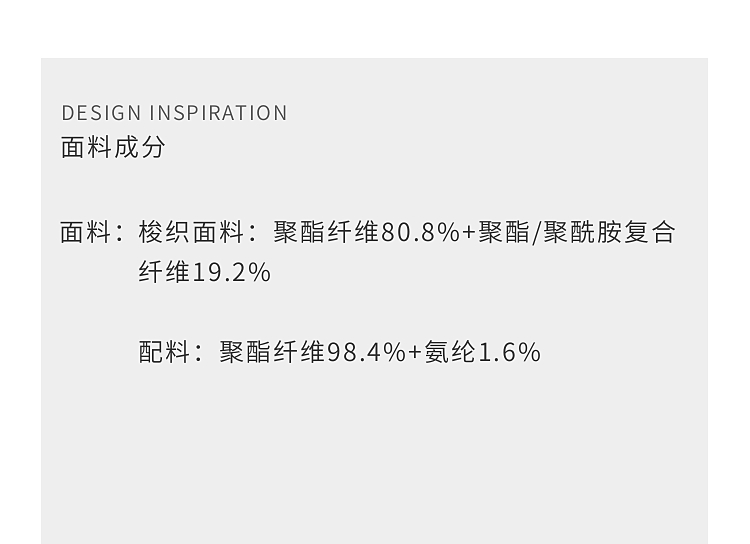The width and height of the screenshot is (750, 544).
Task: Click the 聚酰胺复合 text
Action: pyautogui.click(x=610, y=233)
